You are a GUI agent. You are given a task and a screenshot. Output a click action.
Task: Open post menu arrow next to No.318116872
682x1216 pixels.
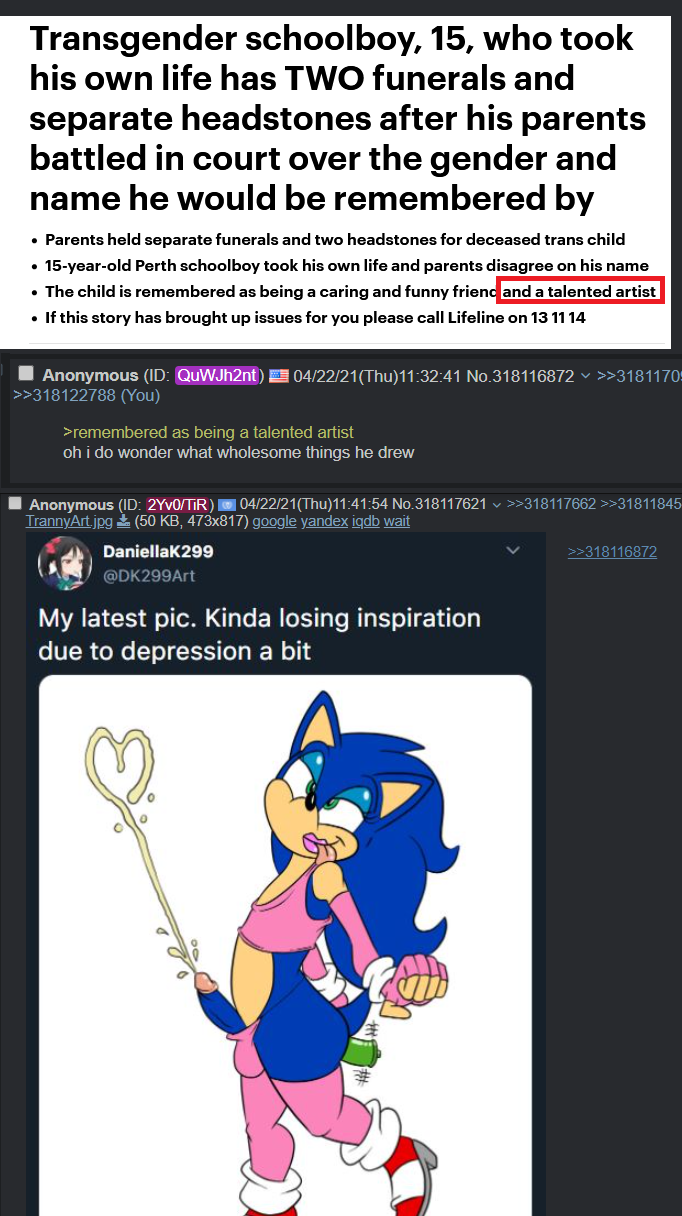coord(585,376)
